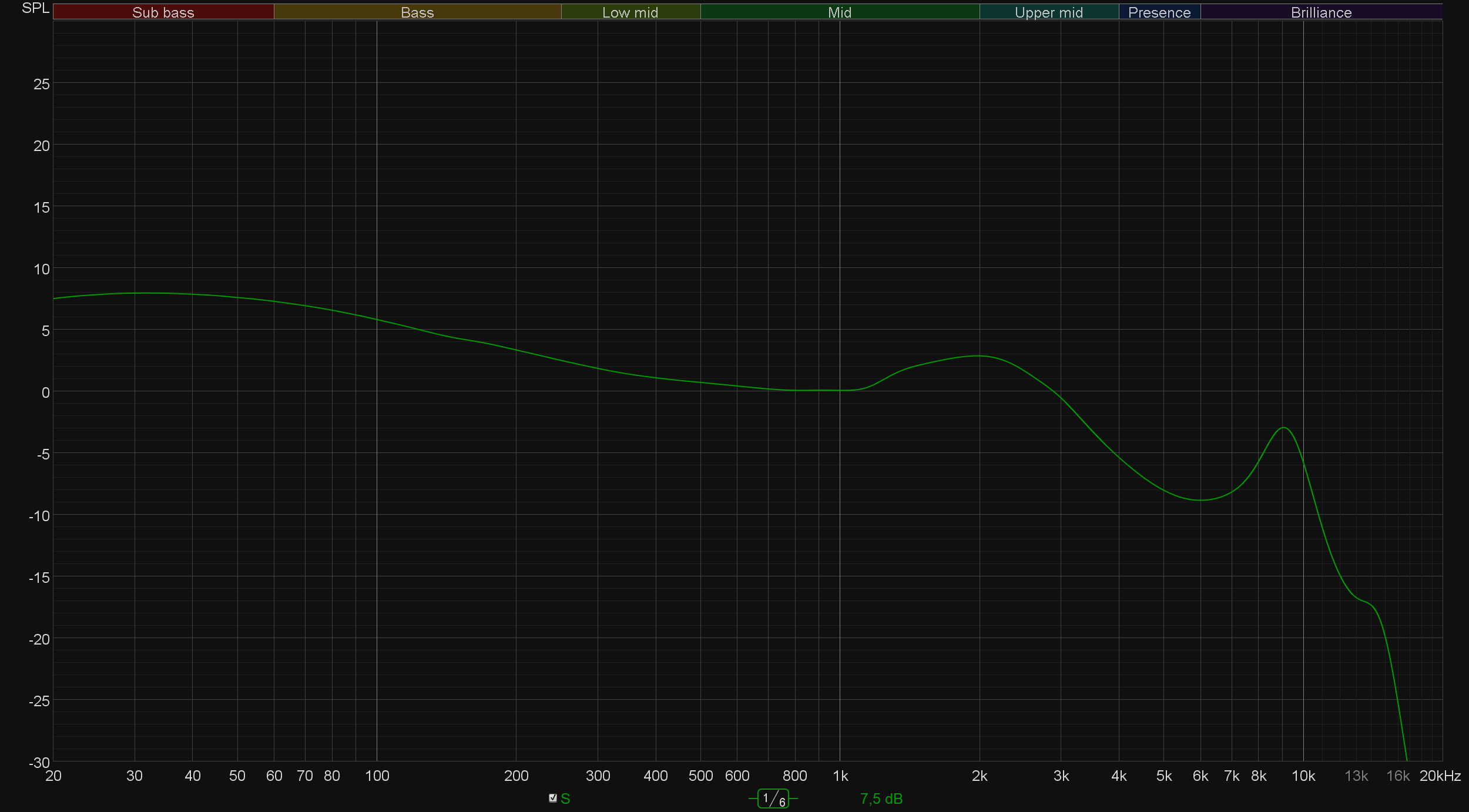The image size is (1469, 812).
Task: Click the Mid frequency band label
Action: 839,12
